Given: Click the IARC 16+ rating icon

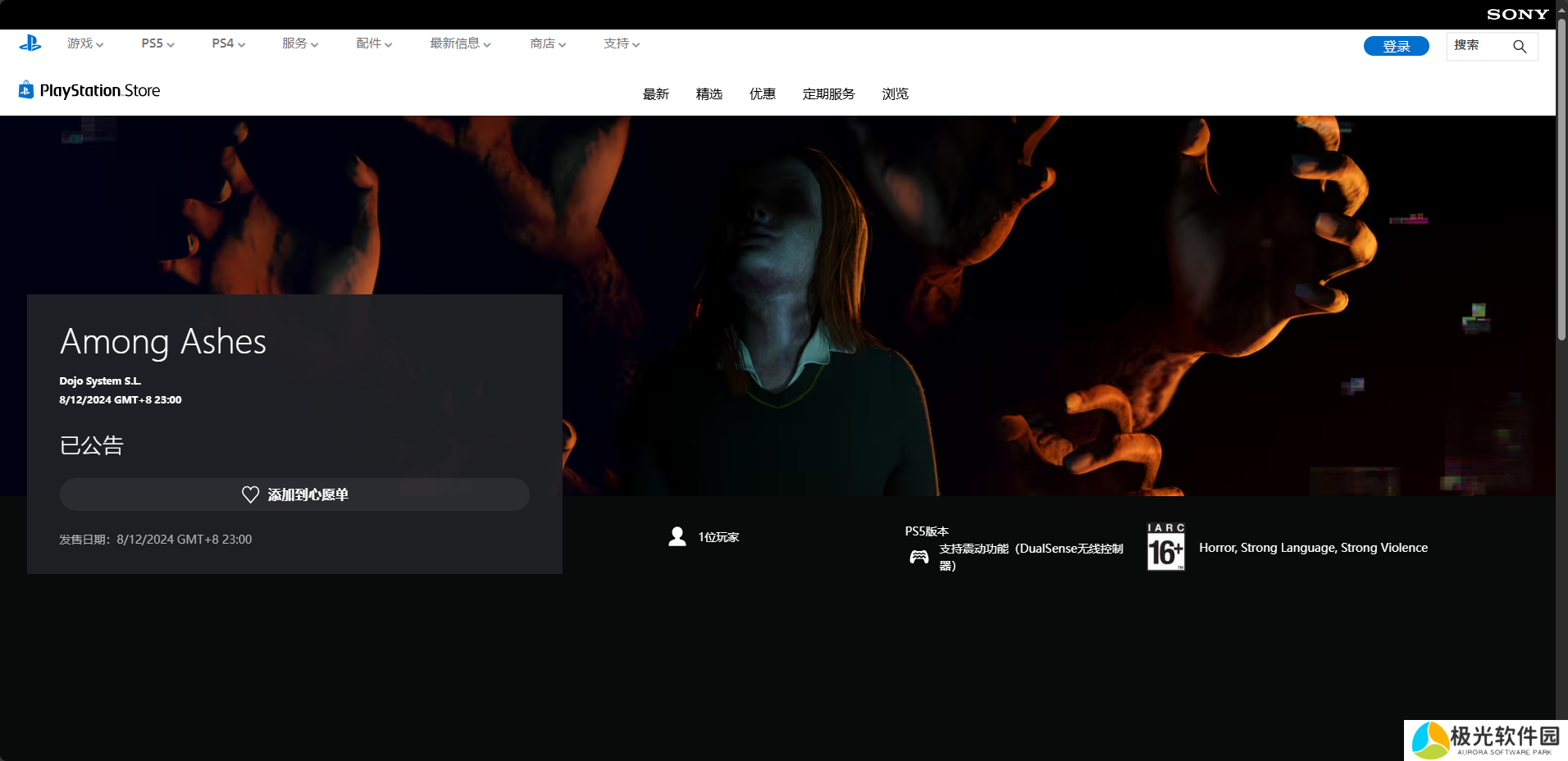Looking at the screenshot, I should 1165,547.
